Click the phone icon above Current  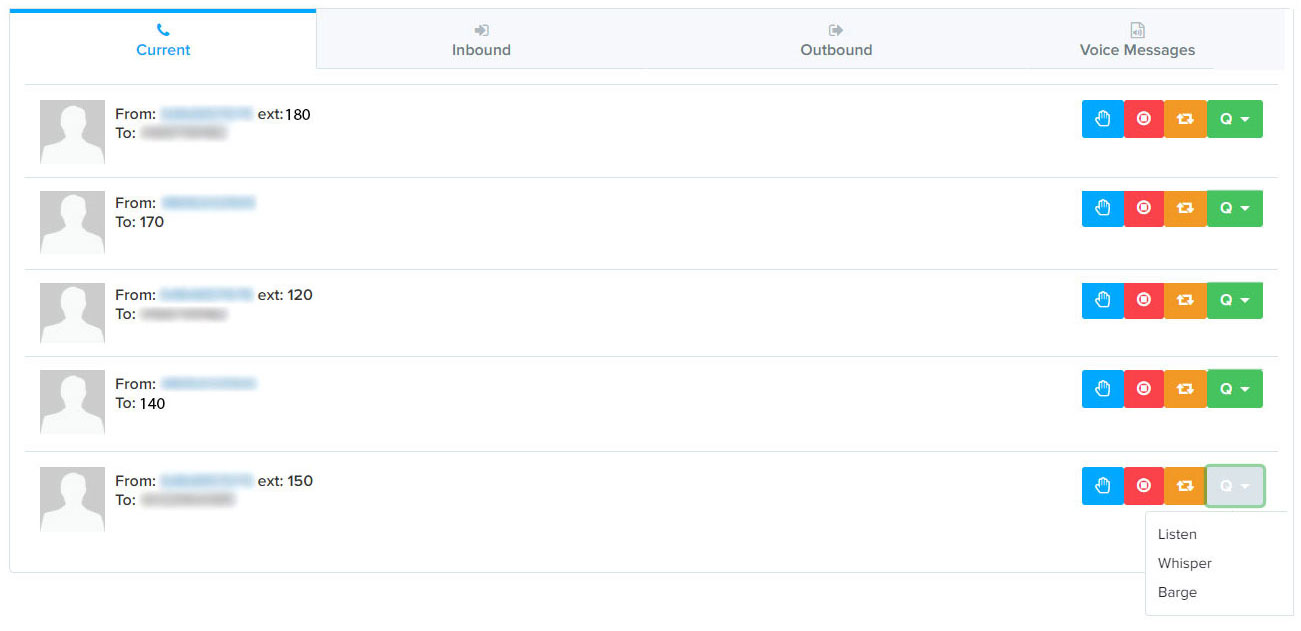[x=162, y=29]
